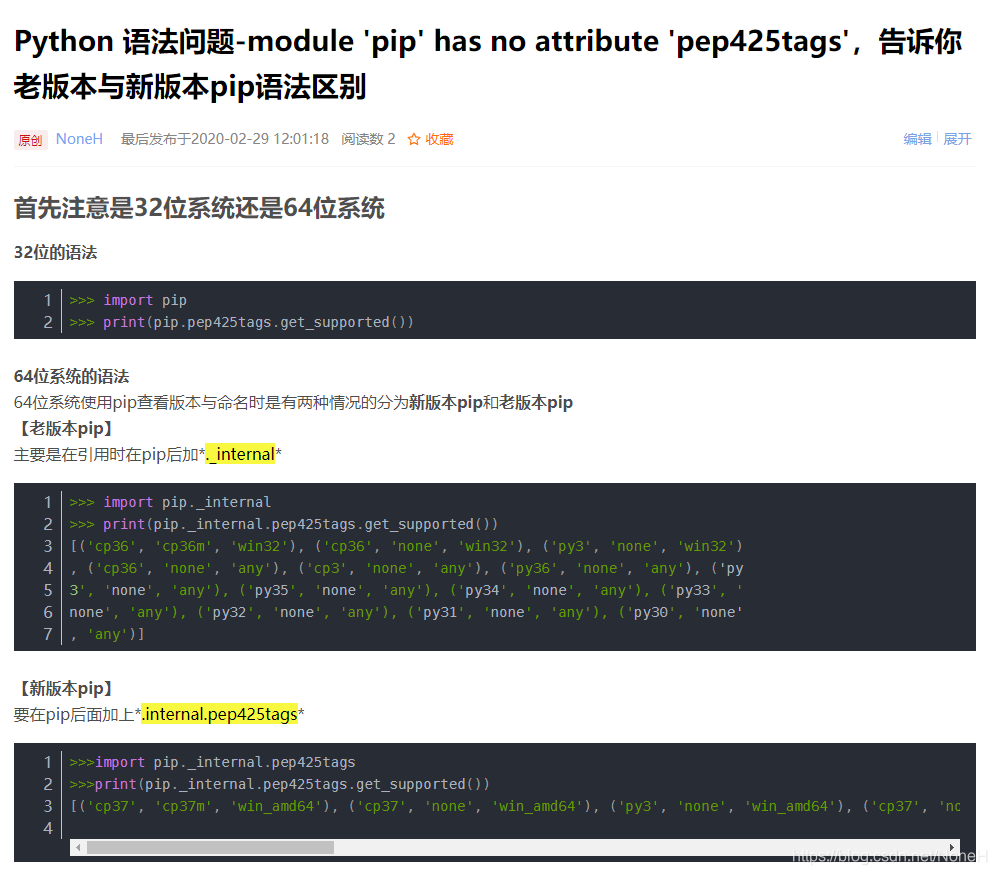Image resolution: width=997 pixels, height=875 pixels.
Task: Click code line print(pip.pep425tags.get_supported())
Action: point(242,322)
